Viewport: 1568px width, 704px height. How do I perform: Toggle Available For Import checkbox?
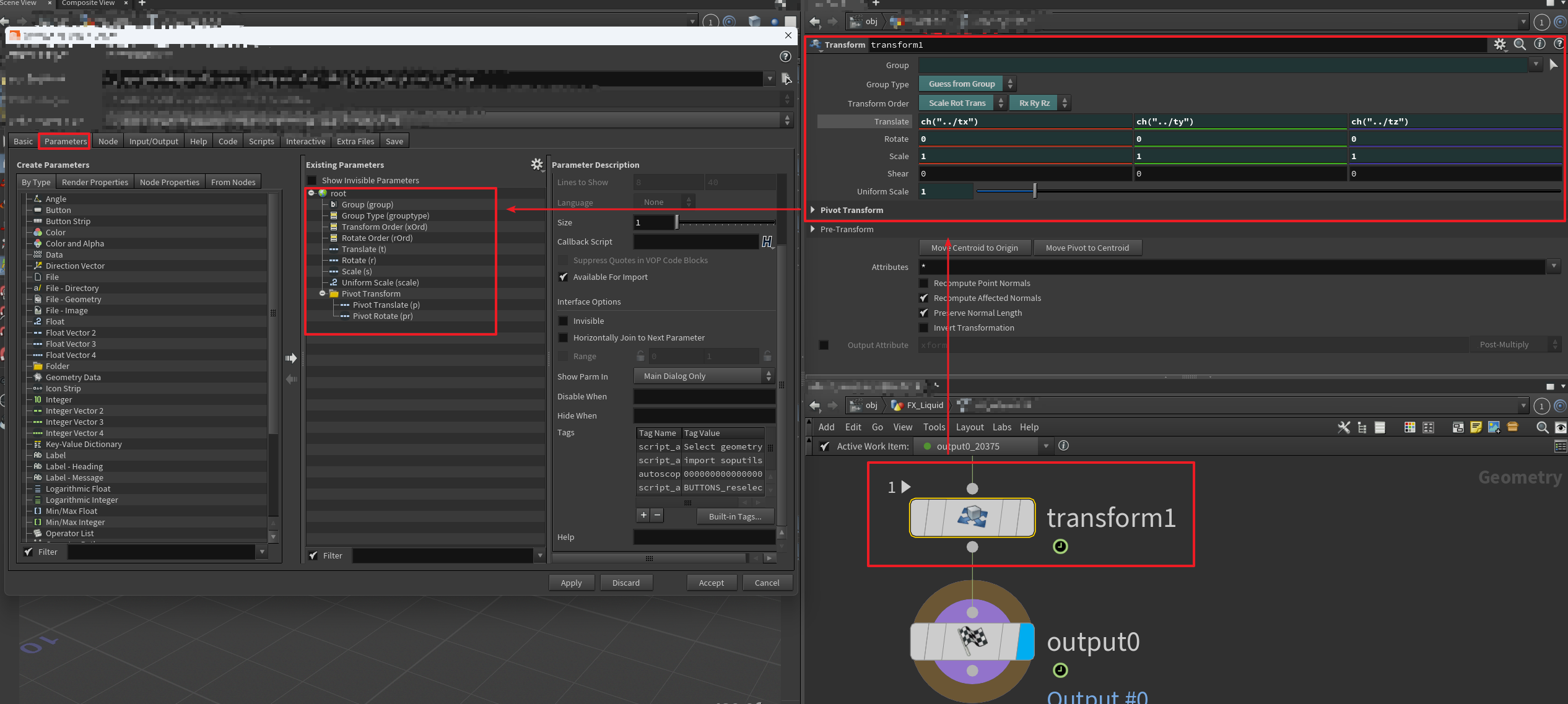tap(563, 277)
